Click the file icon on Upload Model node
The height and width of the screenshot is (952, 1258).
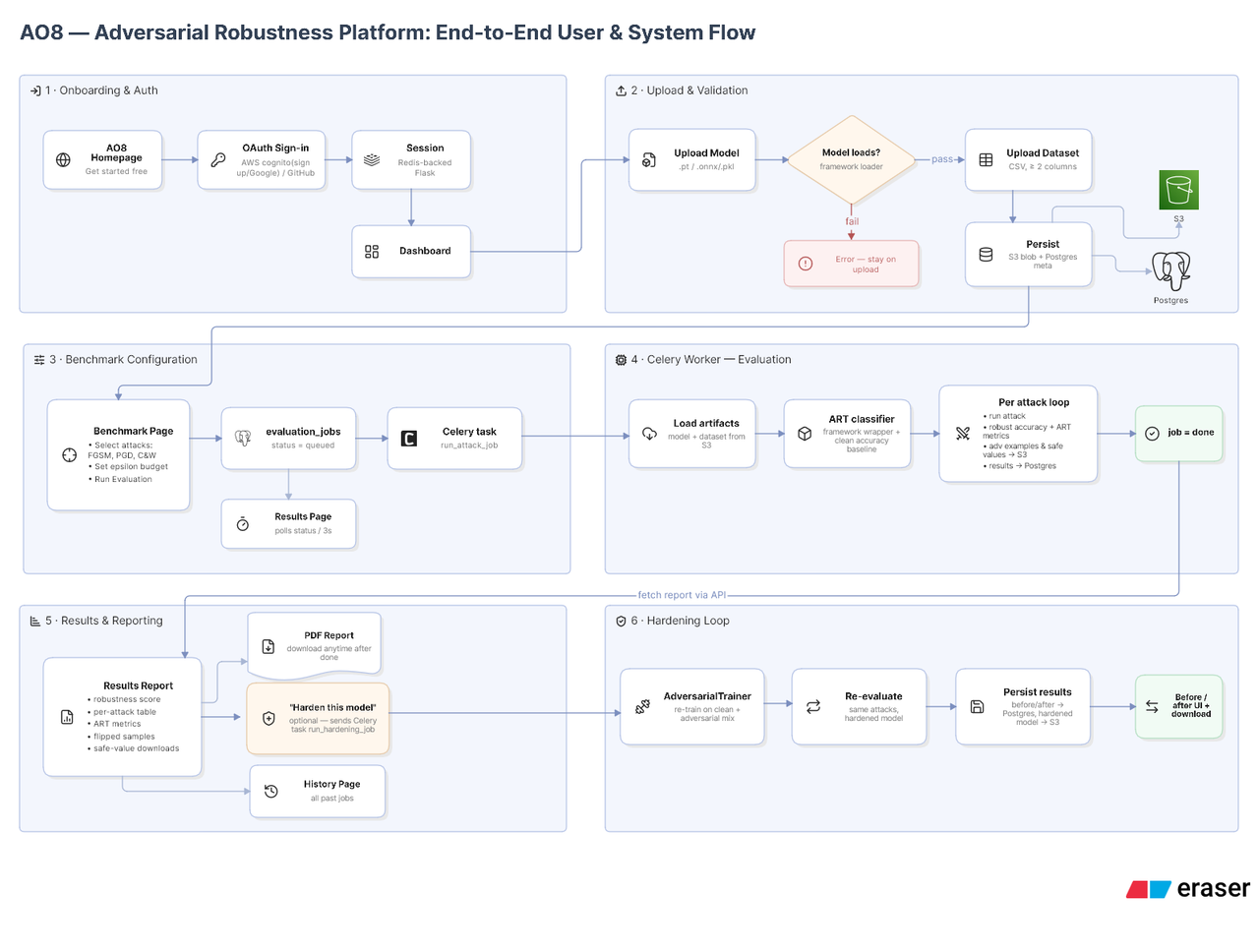pyautogui.click(x=649, y=159)
